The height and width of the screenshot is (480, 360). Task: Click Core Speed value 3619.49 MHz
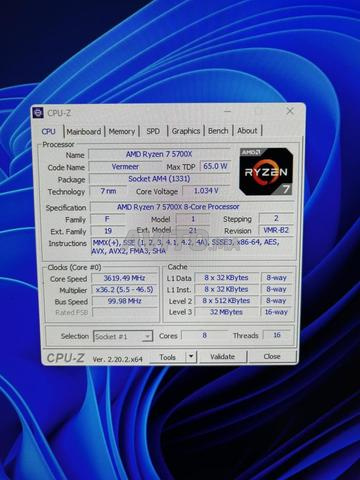pos(125,278)
